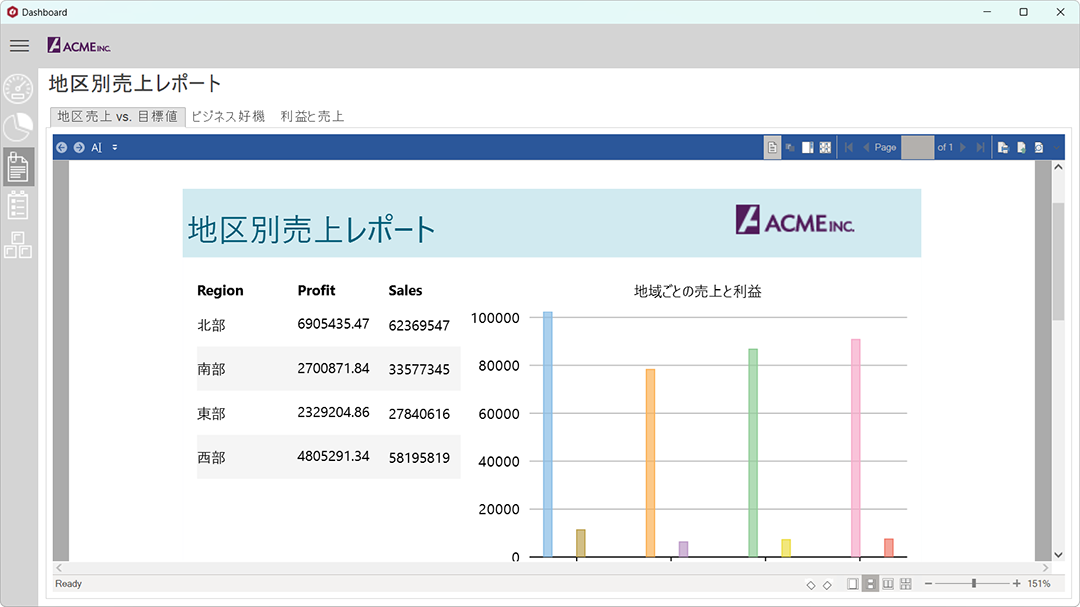This screenshot has width=1080, height=607.
Task: Click the Ready status text
Action: (x=68, y=584)
